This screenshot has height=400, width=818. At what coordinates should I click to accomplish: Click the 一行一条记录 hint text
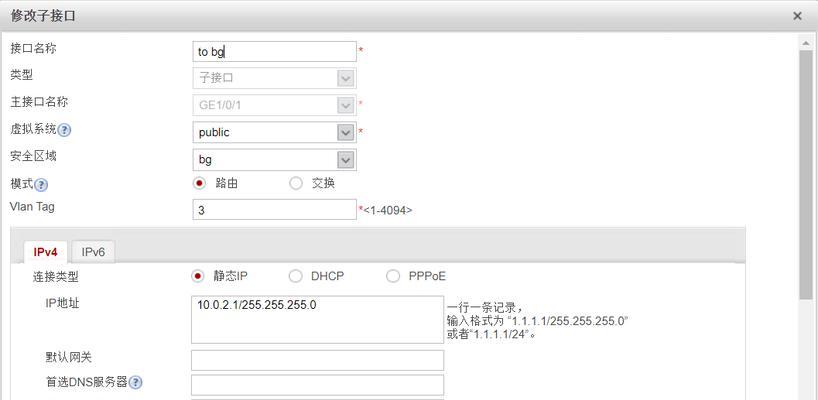click(484, 307)
